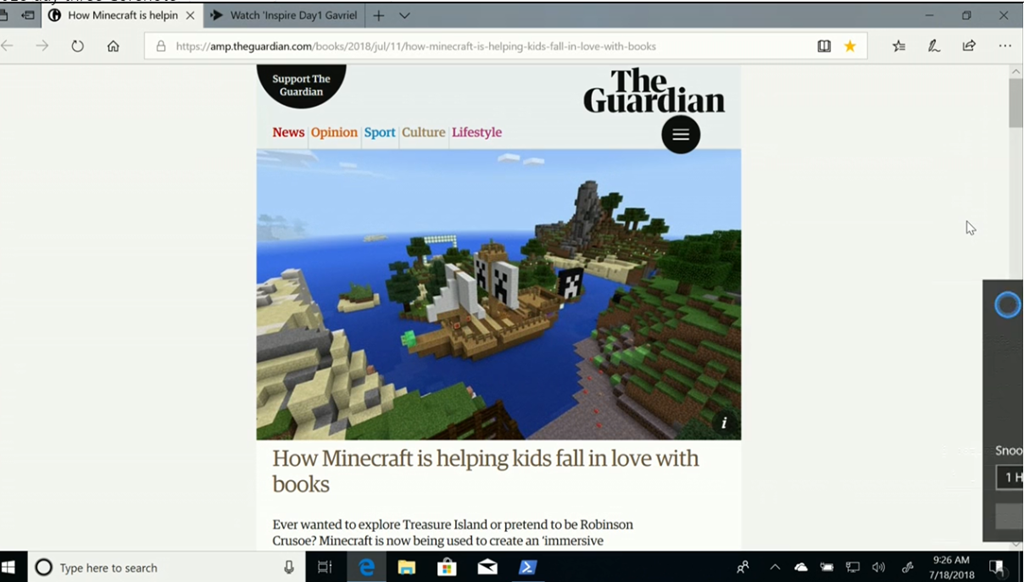
Task: Open the Sport section
Action: (x=379, y=132)
